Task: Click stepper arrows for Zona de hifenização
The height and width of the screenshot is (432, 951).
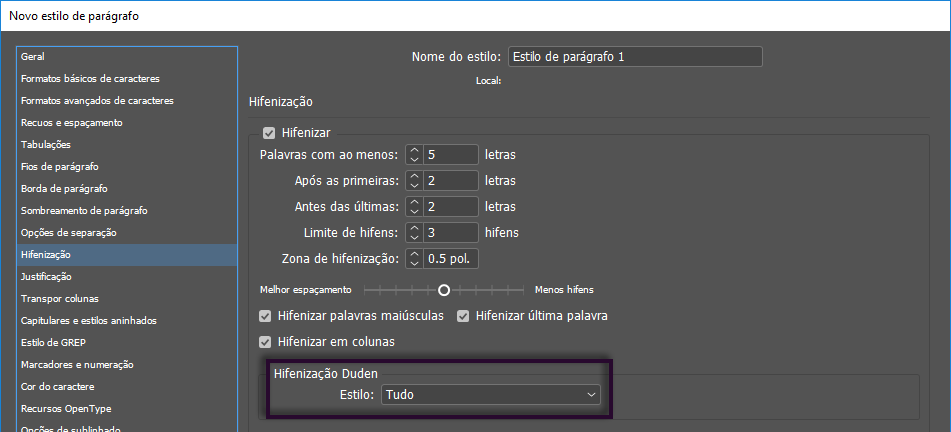Action: (414, 259)
